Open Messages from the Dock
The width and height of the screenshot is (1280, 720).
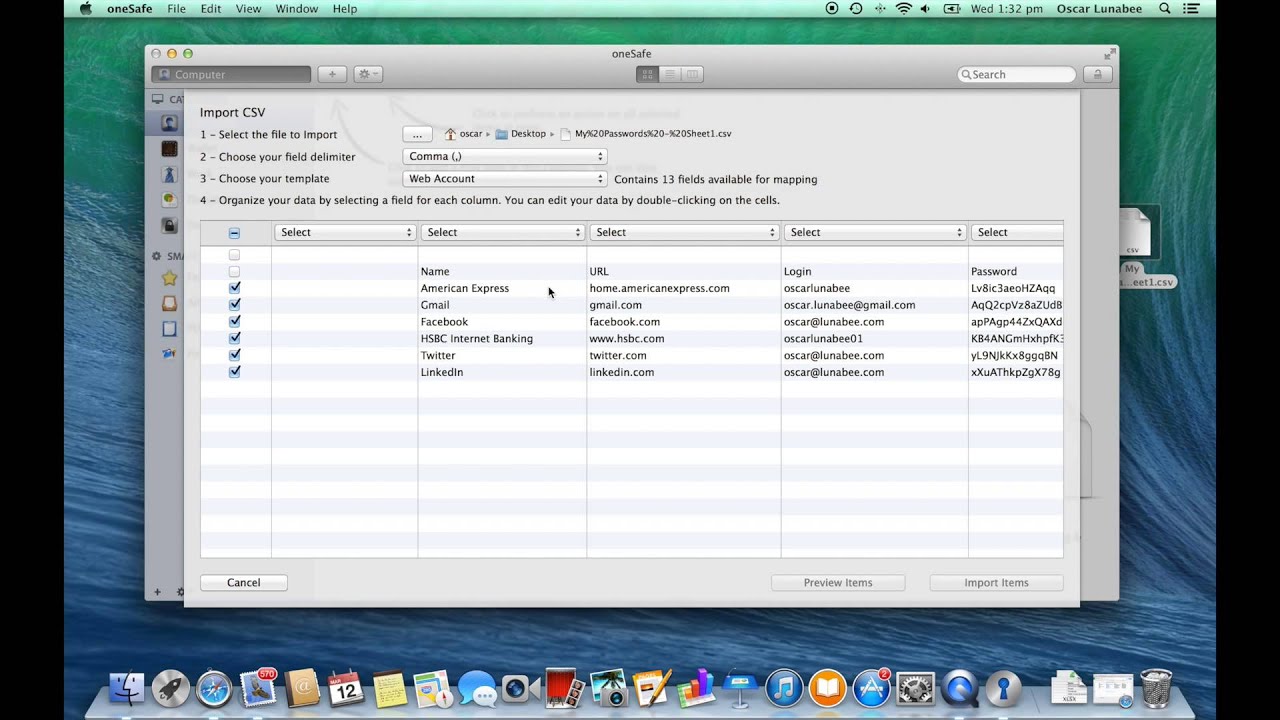pyautogui.click(x=477, y=689)
